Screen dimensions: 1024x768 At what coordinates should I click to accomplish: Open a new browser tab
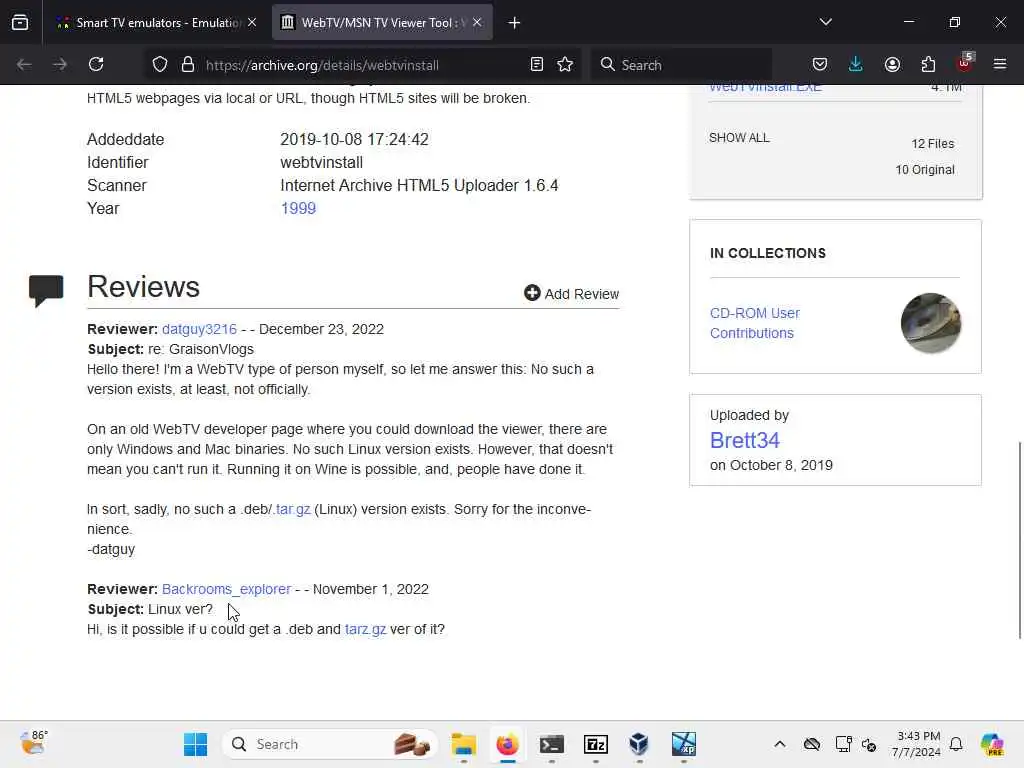pyautogui.click(x=515, y=23)
